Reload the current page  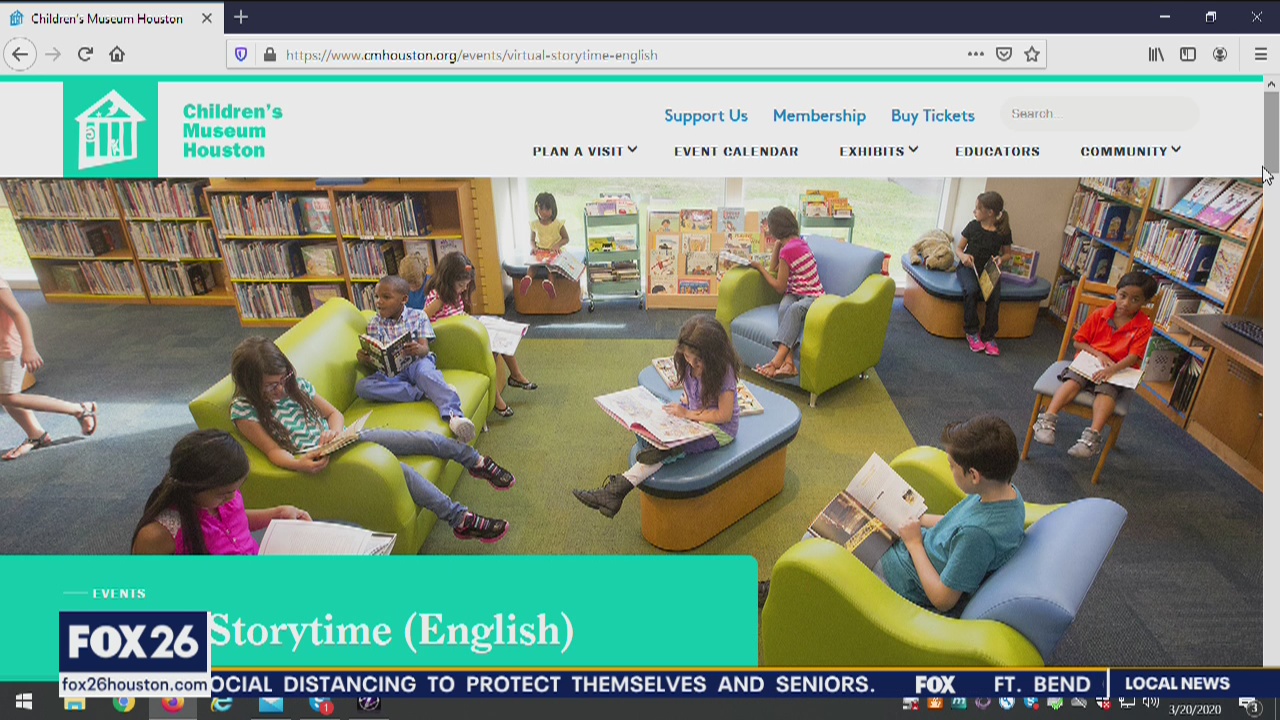85,55
